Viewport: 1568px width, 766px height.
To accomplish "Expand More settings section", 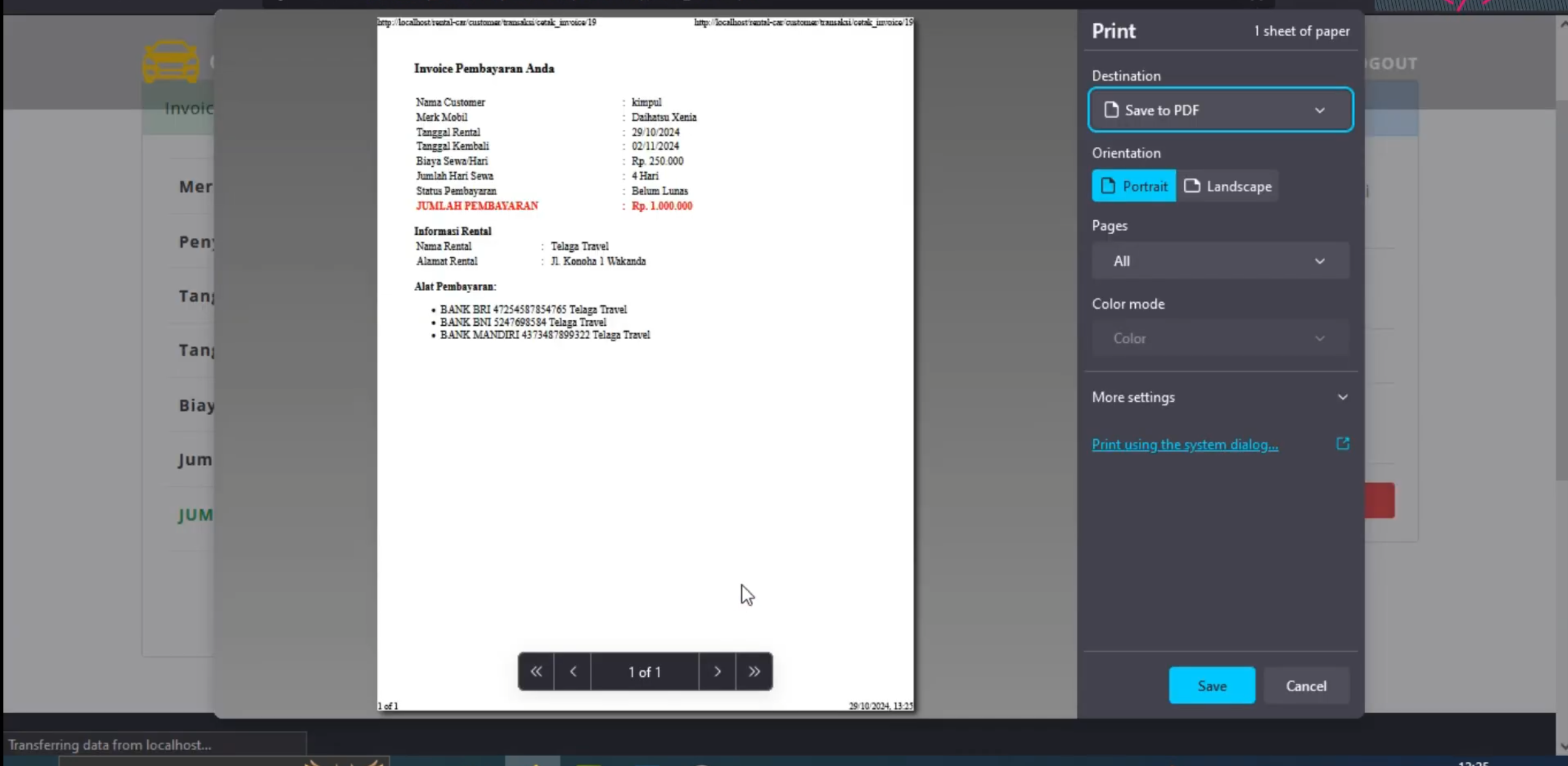I will (x=1220, y=397).
